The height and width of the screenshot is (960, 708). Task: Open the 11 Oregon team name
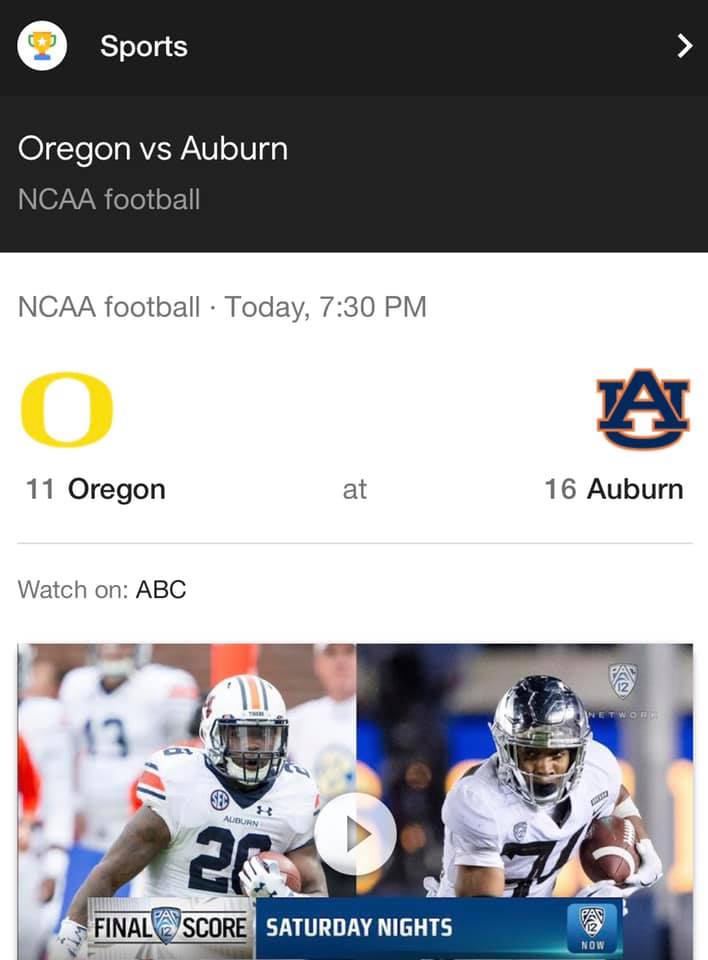pyautogui.click(x=96, y=489)
